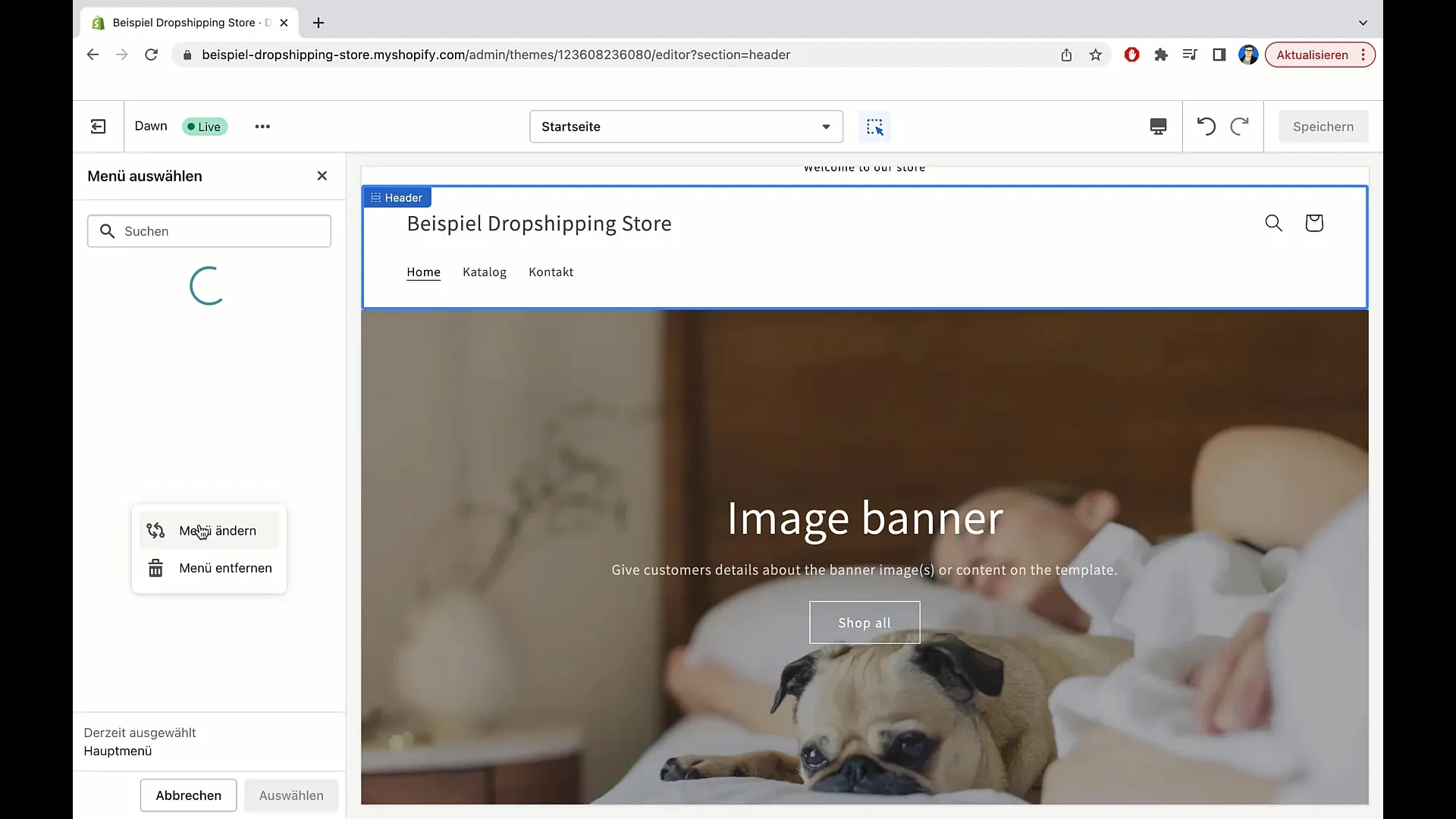Open the Kontakt navigation link
The image size is (1456, 819).
(x=551, y=272)
